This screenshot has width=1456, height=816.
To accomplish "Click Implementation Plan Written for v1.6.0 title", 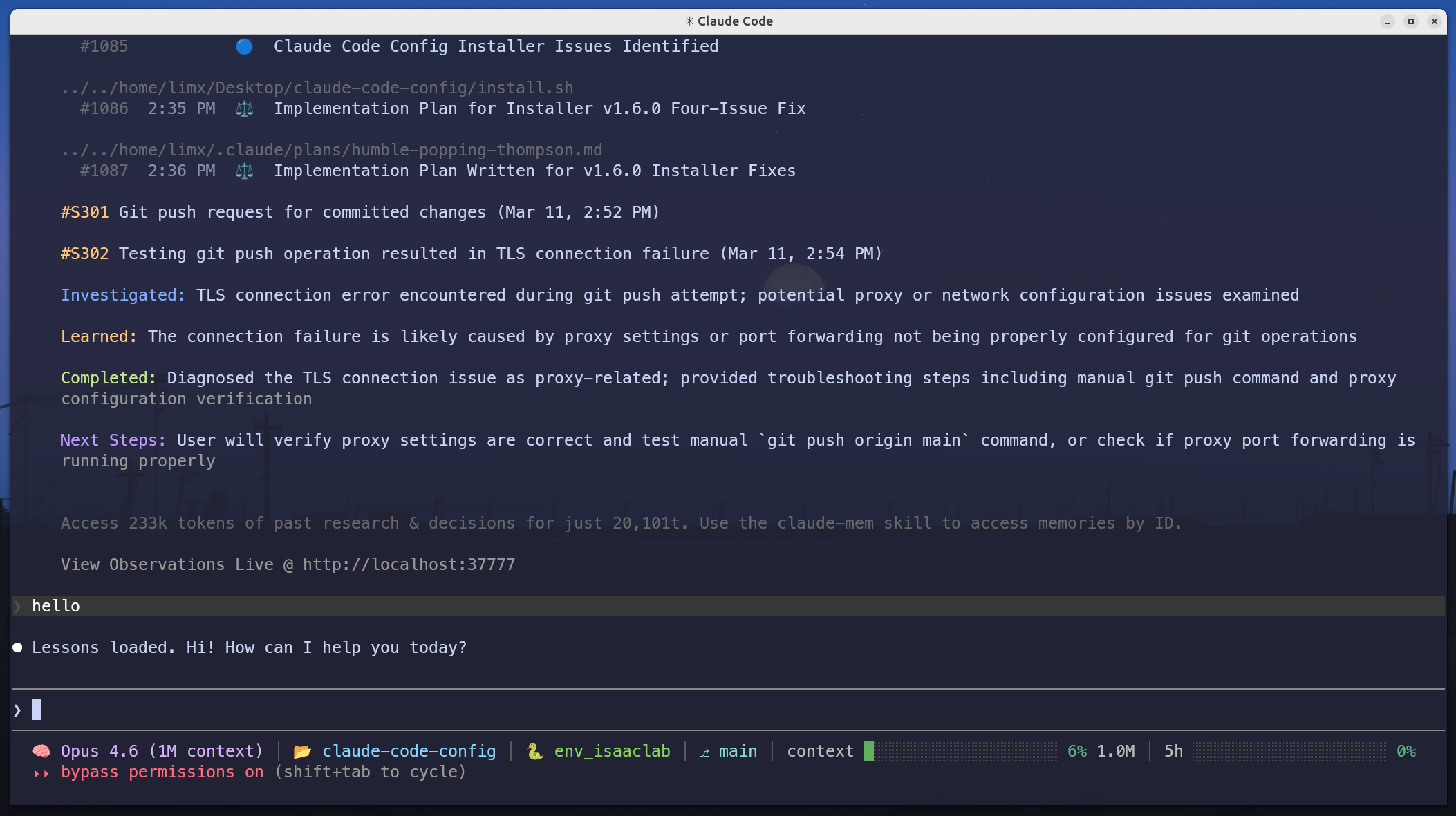I will pyautogui.click(x=535, y=171).
